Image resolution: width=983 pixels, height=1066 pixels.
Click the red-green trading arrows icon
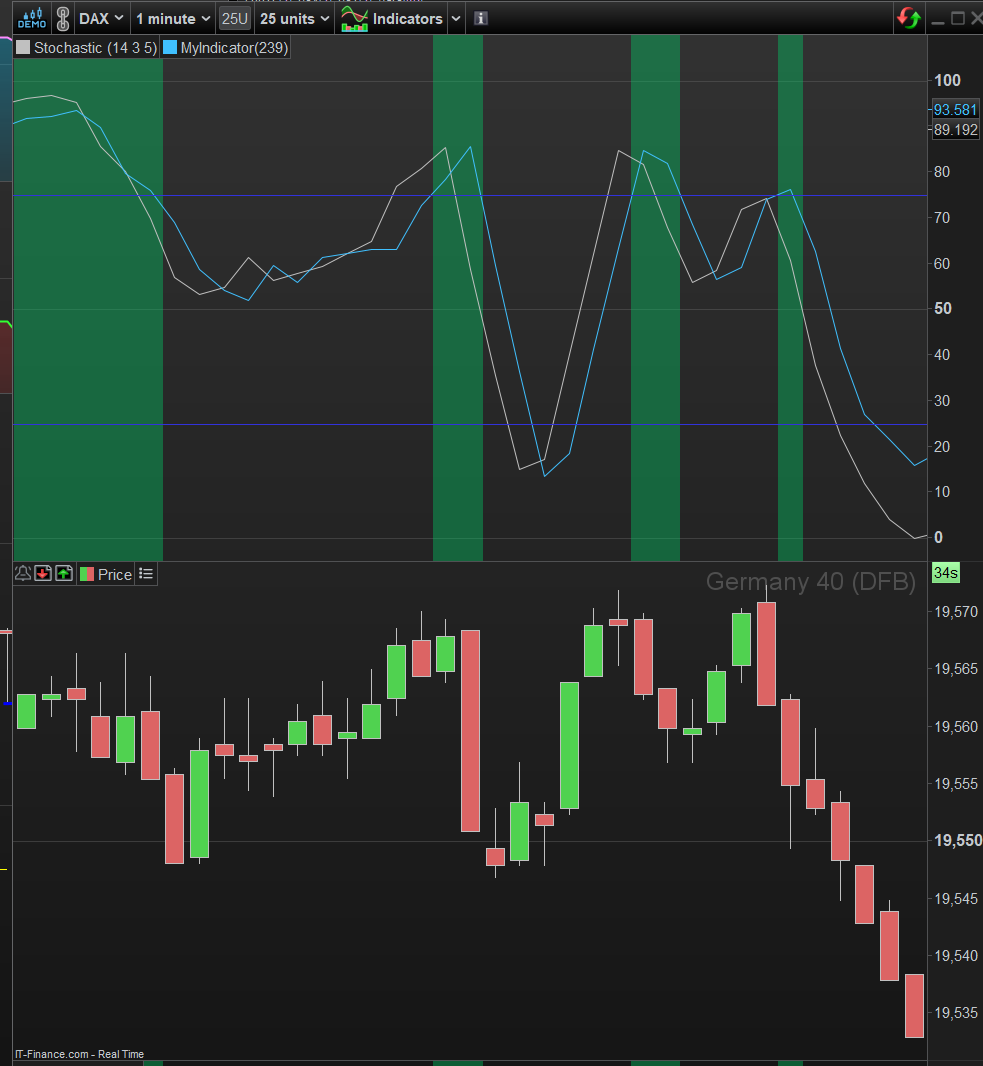(x=909, y=18)
